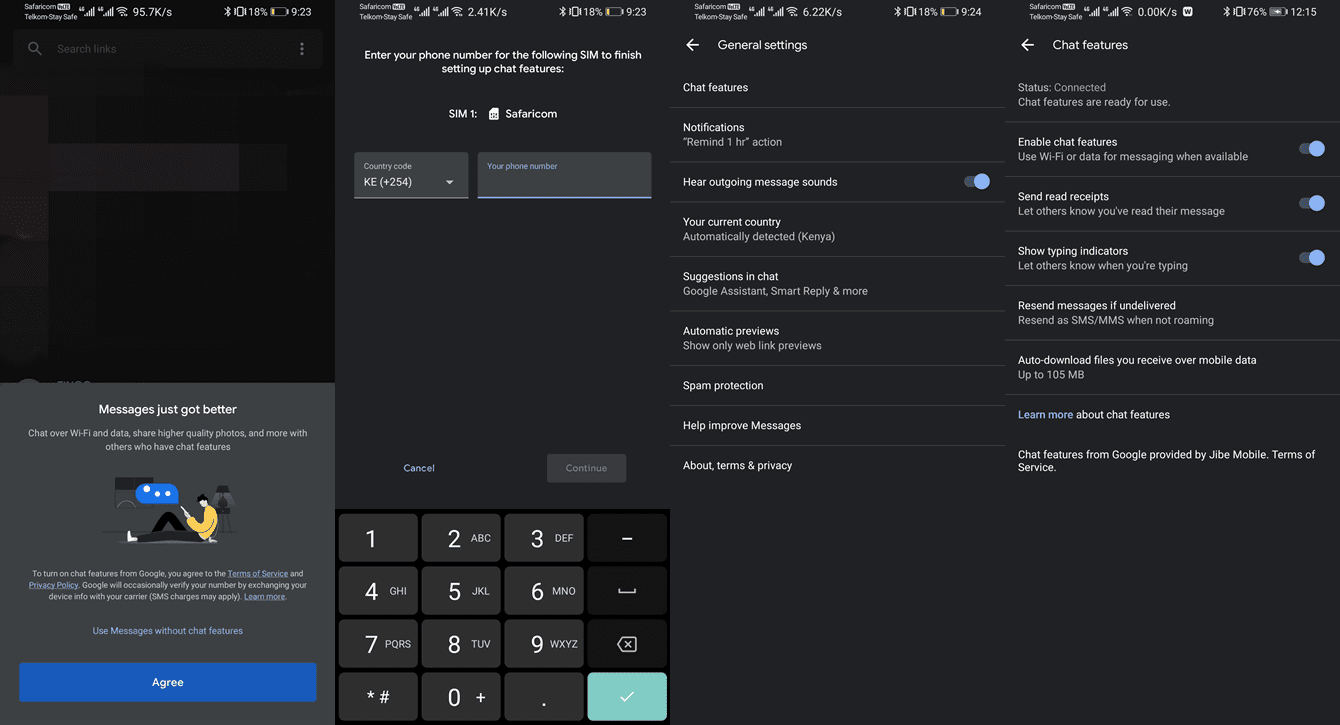1340x725 pixels.
Task: Tap Learn more about chat features
Action: (x=1045, y=414)
